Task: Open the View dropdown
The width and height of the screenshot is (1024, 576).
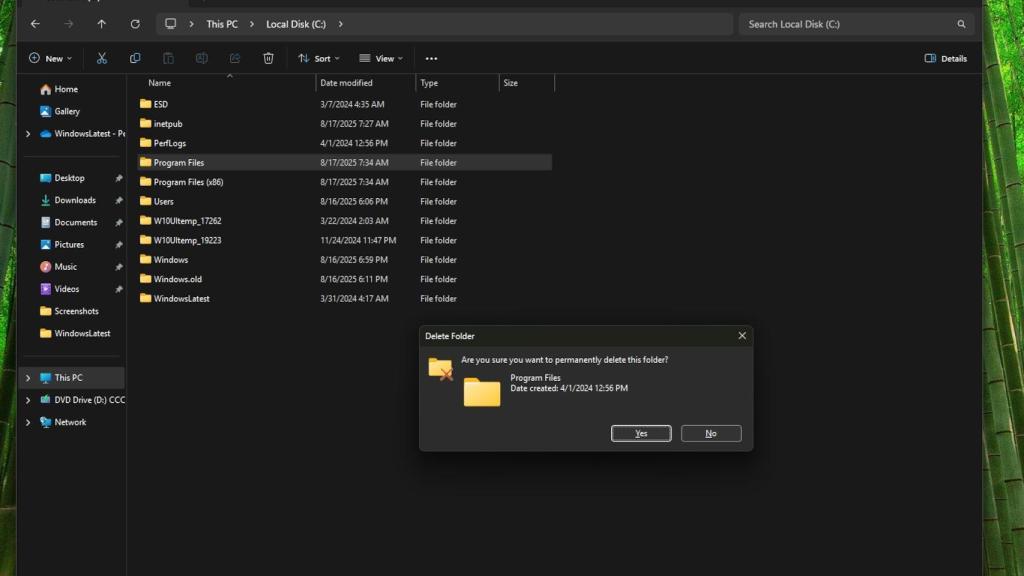Action: [x=381, y=58]
